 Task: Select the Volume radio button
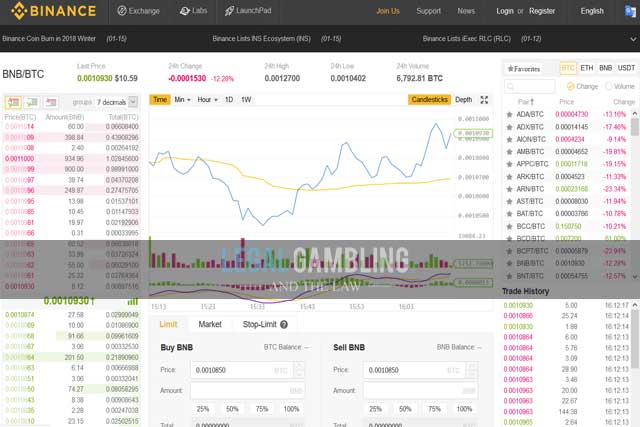[609, 87]
